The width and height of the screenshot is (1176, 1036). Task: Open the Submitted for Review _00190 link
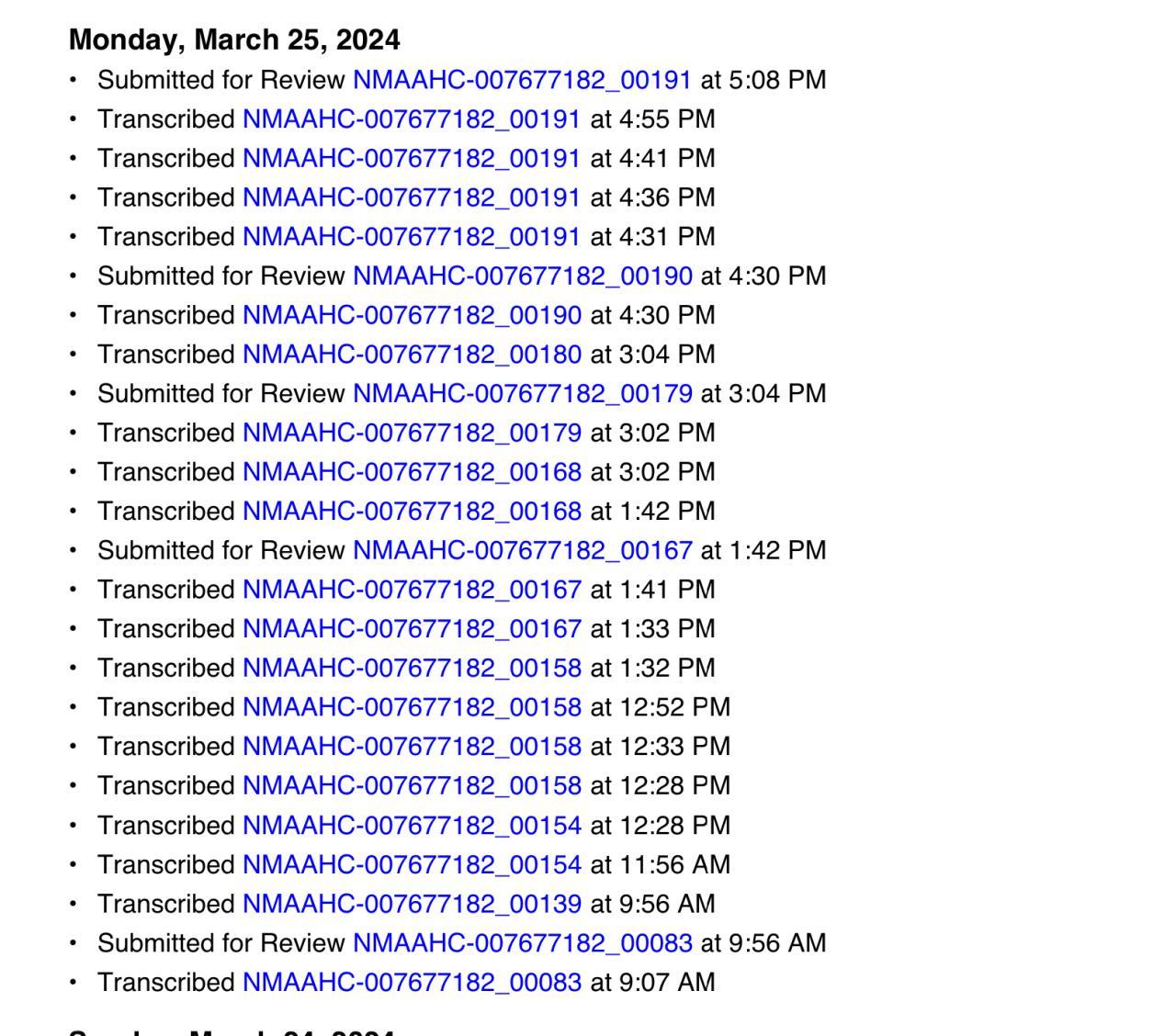522,276
